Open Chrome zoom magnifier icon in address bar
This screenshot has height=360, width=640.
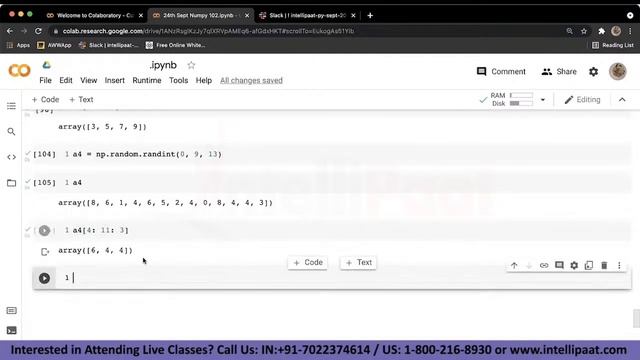pyautogui.click(x=569, y=31)
